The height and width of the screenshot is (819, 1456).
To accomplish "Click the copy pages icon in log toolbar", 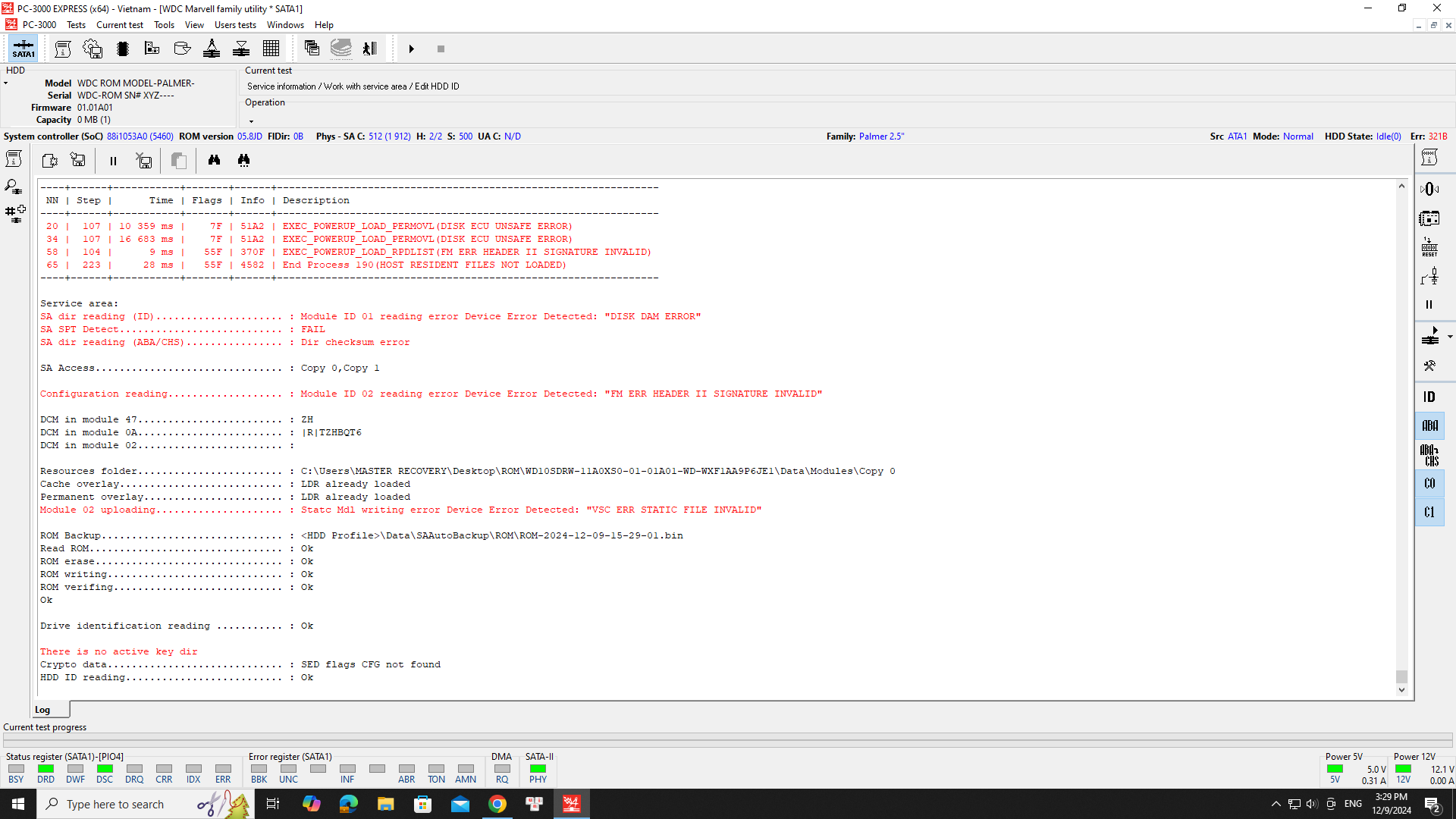I will 179,160.
